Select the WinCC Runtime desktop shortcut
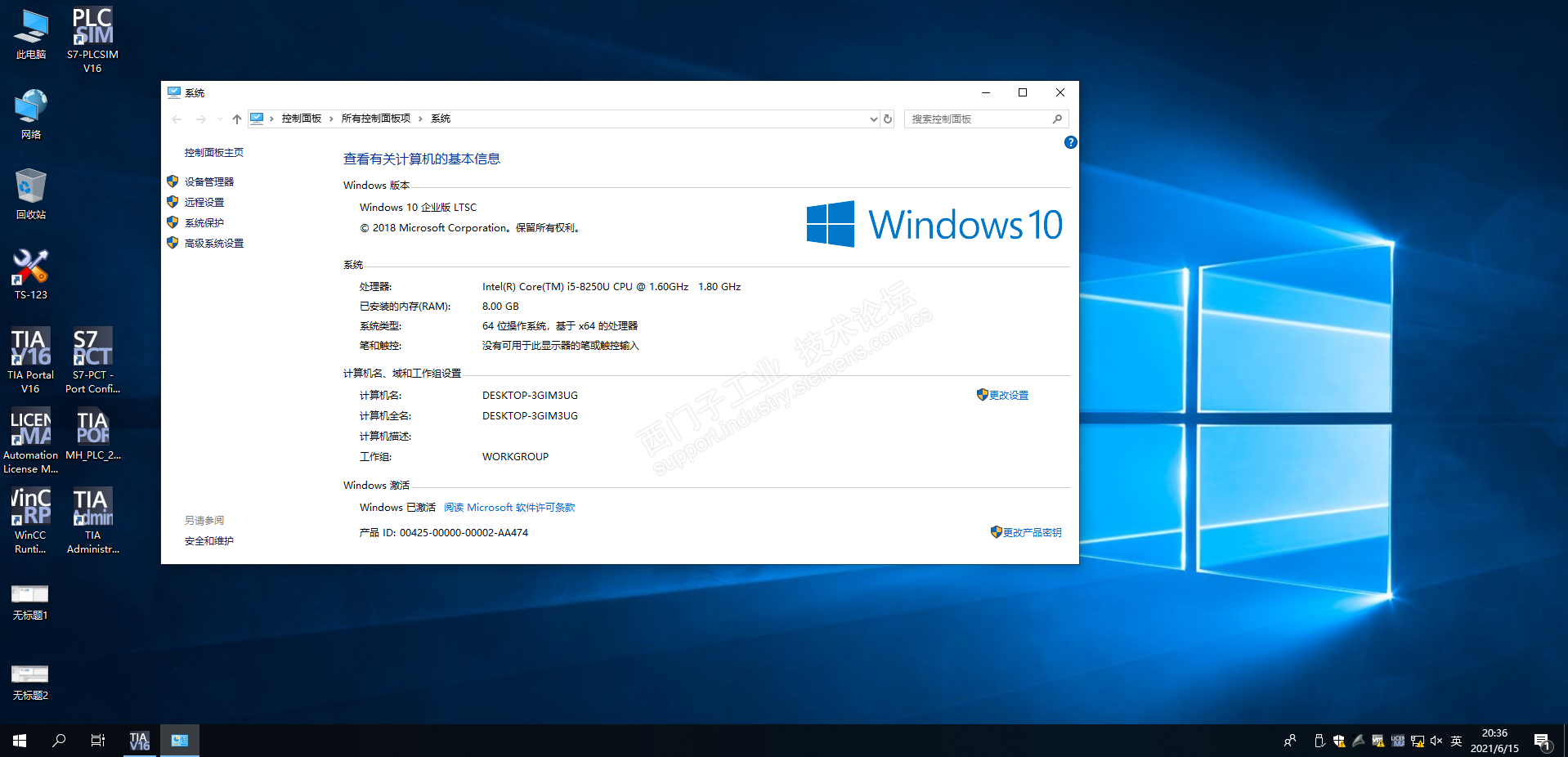The image size is (1568, 757). [x=30, y=521]
